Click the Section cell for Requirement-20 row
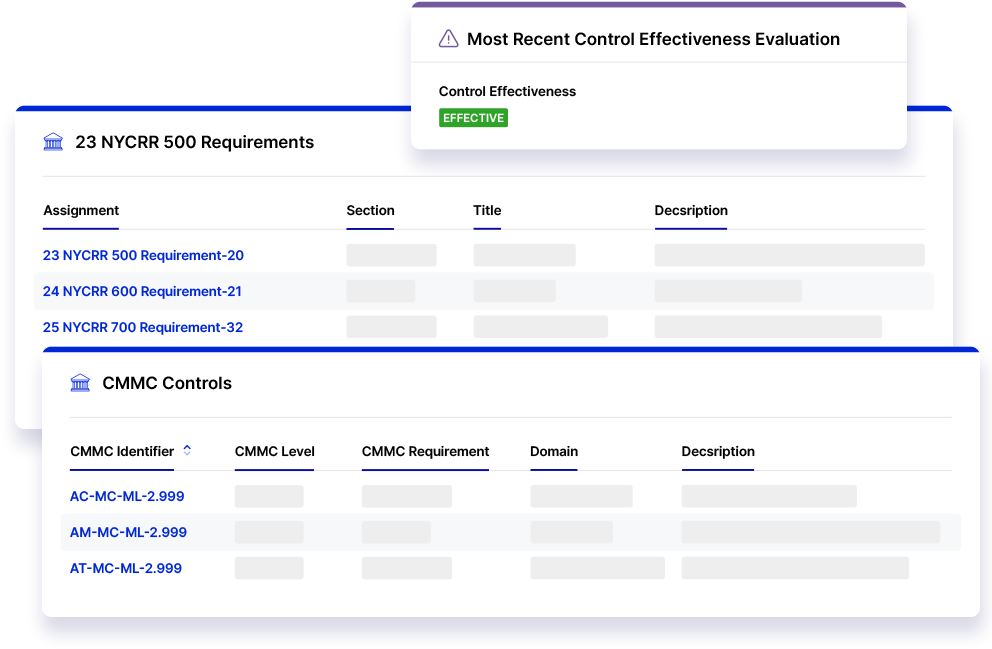Image resolution: width=992 pixels, height=649 pixels. coord(392,256)
